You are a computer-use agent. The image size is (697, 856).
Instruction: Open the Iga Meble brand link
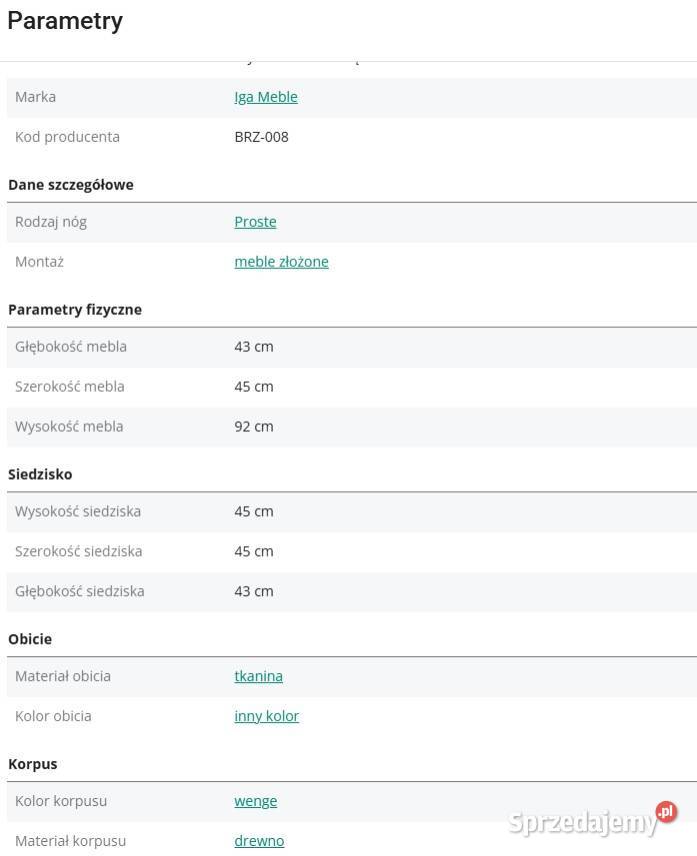pyautogui.click(x=266, y=97)
